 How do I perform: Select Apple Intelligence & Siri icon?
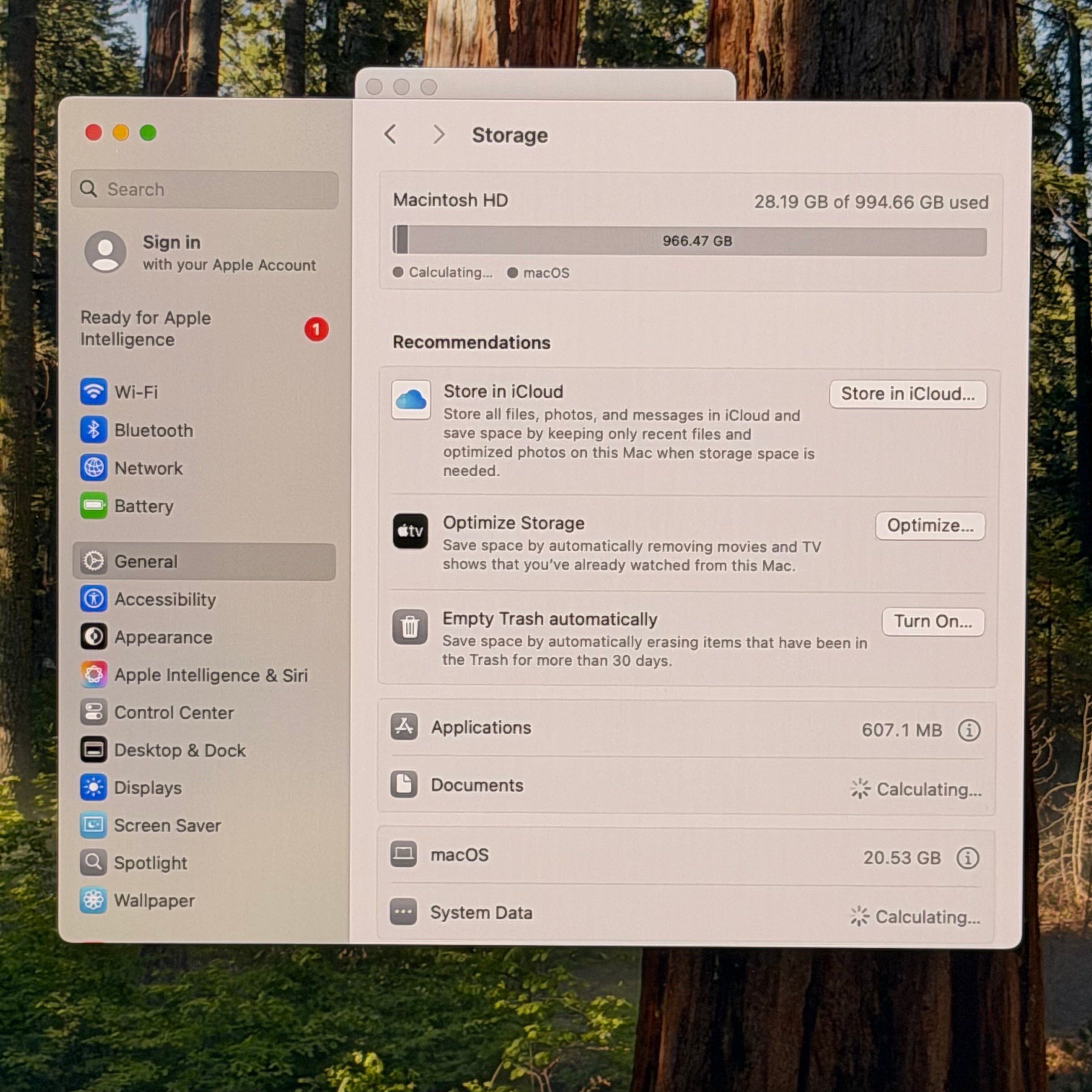(x=93, y=675)
